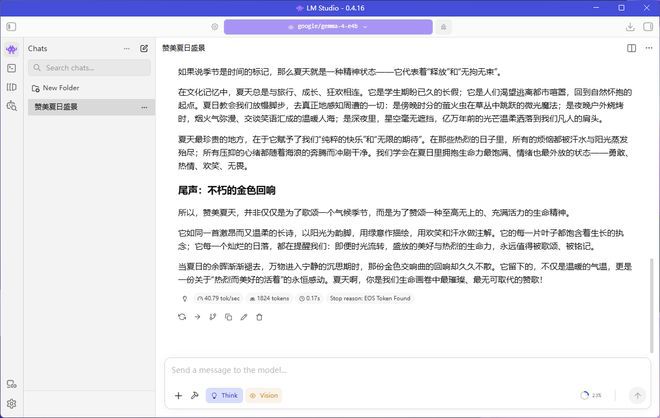Image resolution: width=660 pixels, height=418 pixels.
Task: Open chat header more options menu
Action: pyautogui.click(x=649, y=48)
